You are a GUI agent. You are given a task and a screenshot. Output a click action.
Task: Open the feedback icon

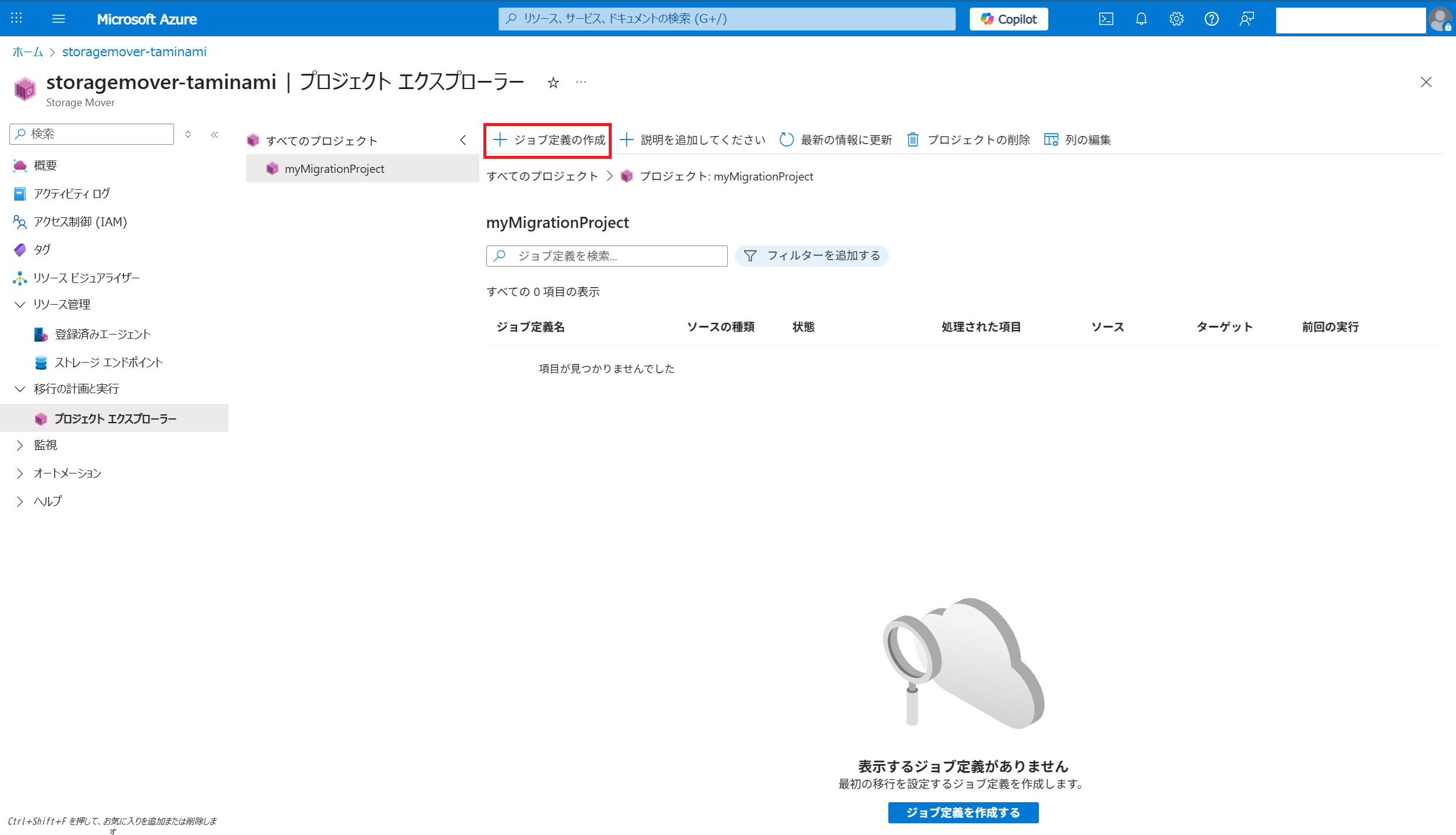1246,19
